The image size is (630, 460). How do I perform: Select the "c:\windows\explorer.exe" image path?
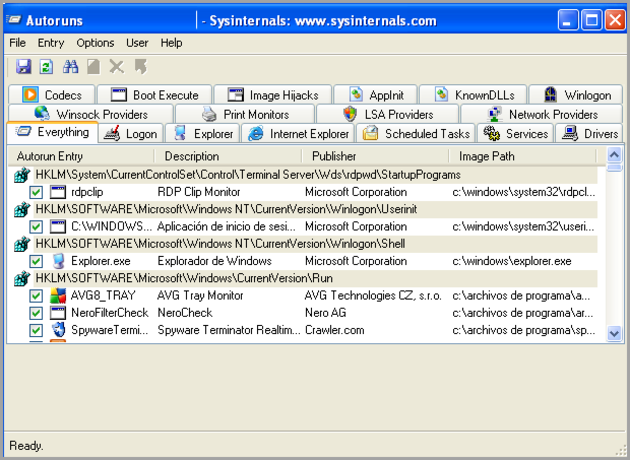pyautogui.click(x=512, y=261)
